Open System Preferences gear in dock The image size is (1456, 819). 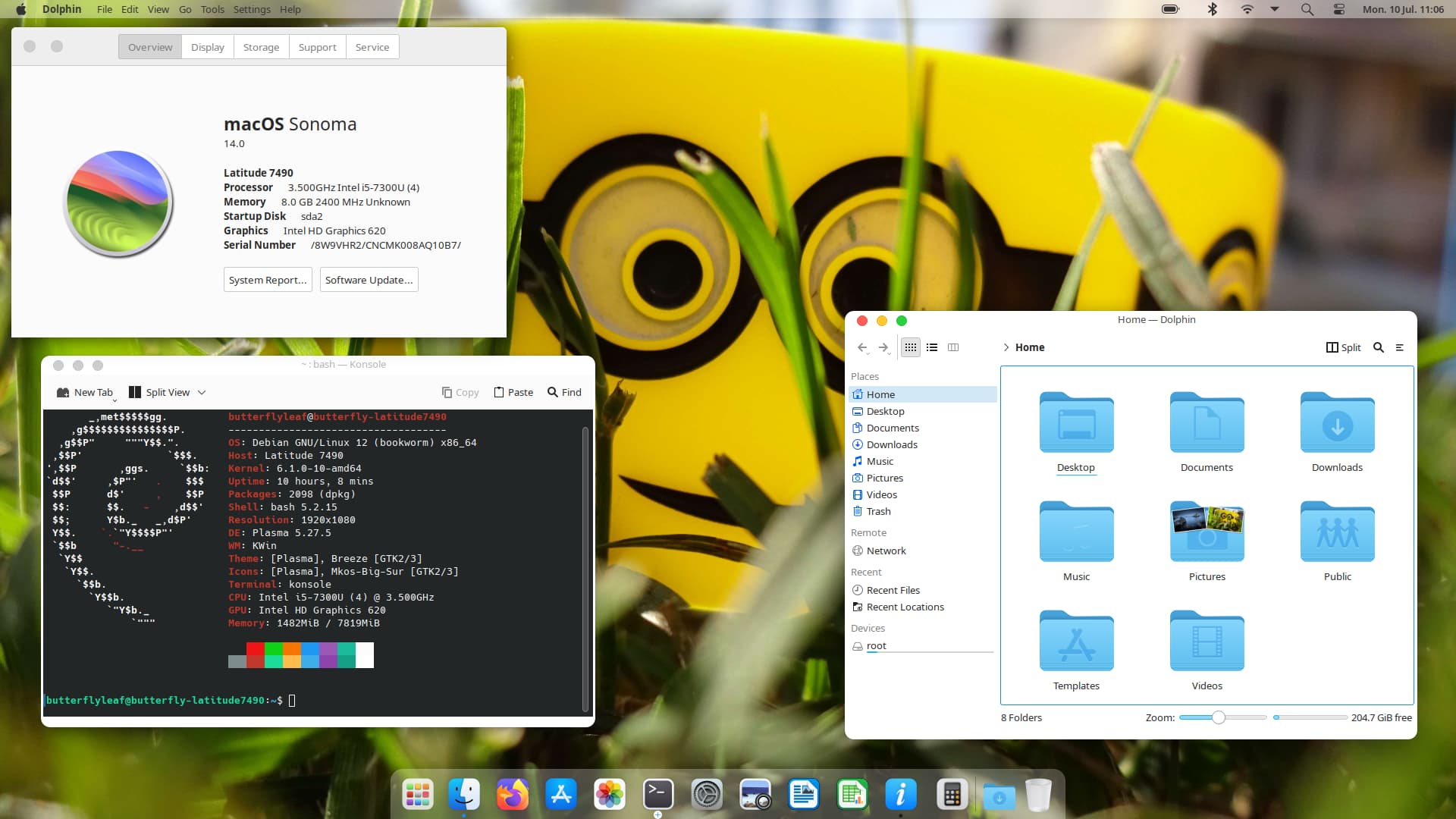707,795
